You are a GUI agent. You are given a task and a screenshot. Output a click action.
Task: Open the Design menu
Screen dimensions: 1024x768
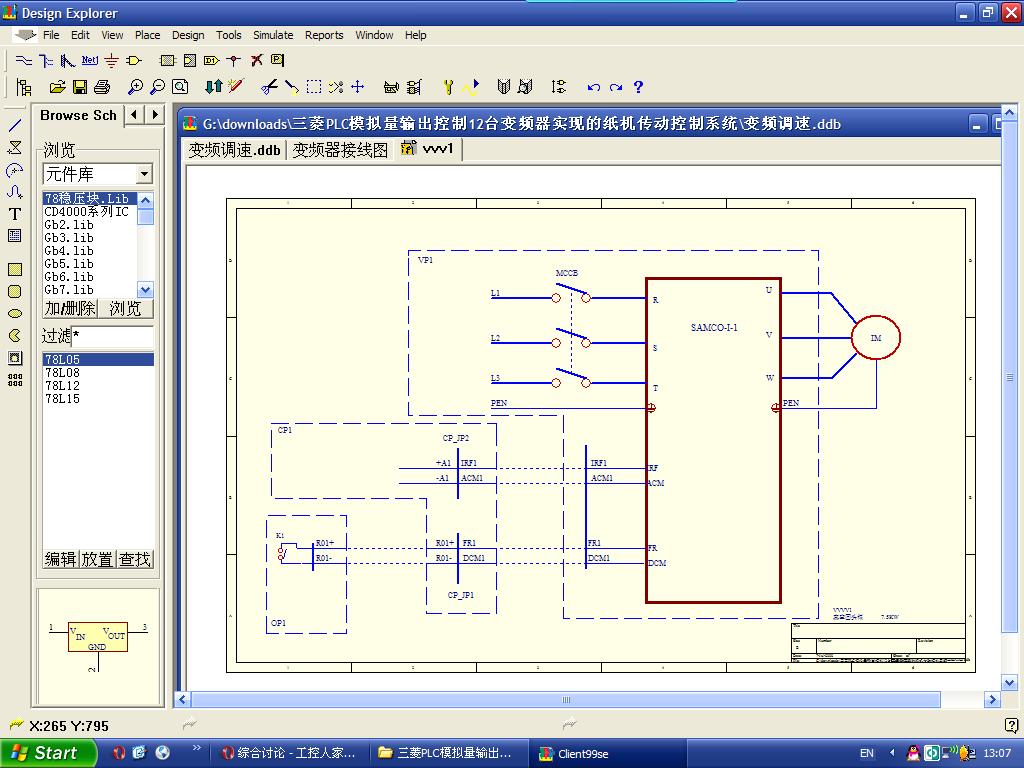pos(188,35)
